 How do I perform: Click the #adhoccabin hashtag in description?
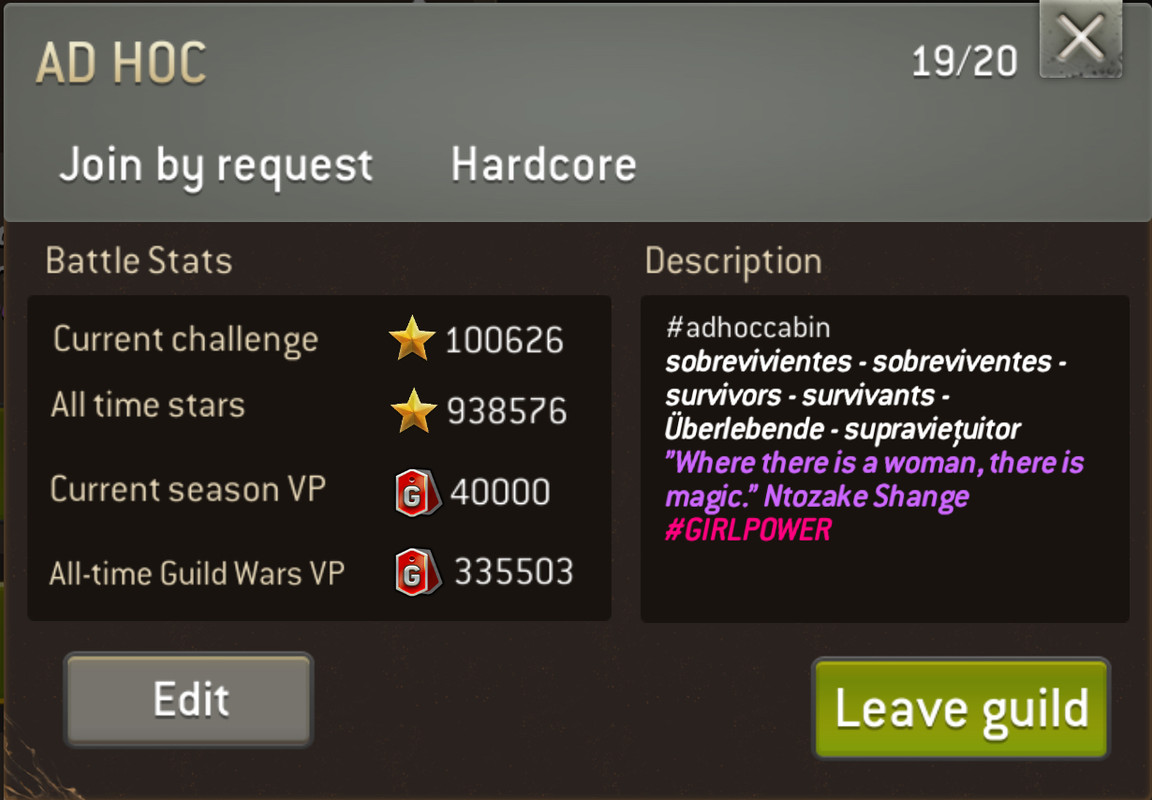pos(748,328)
